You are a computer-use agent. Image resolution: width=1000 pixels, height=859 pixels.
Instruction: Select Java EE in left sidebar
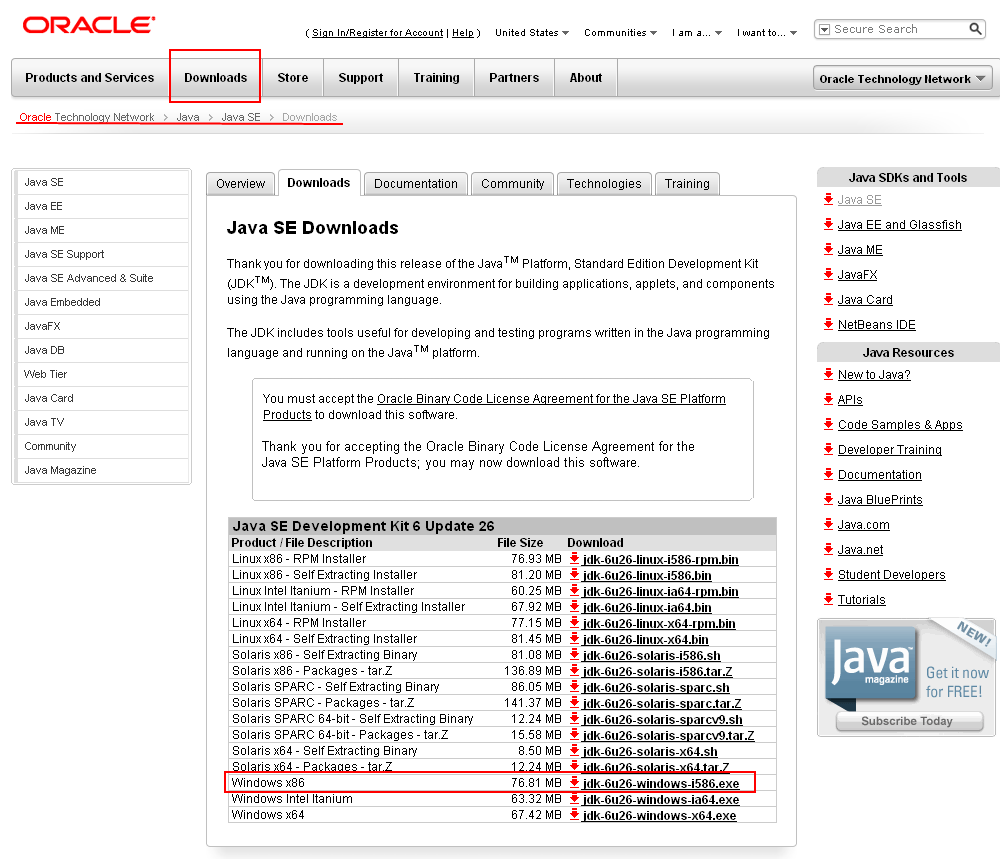pyautogui.click(x=103, y=206)
